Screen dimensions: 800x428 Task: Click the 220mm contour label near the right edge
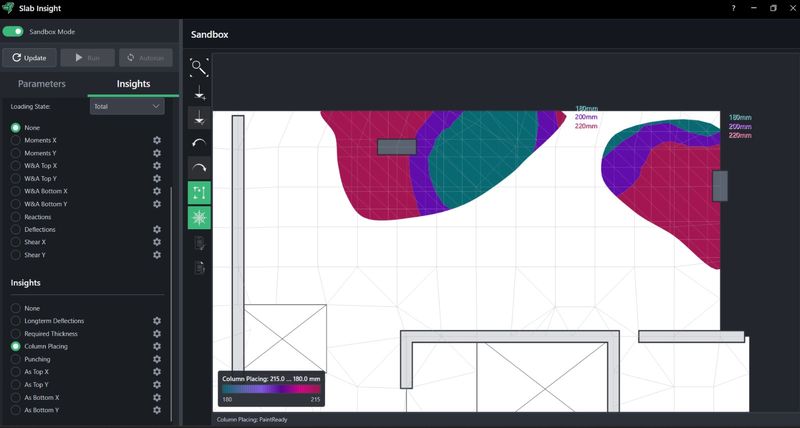(740, 136)
